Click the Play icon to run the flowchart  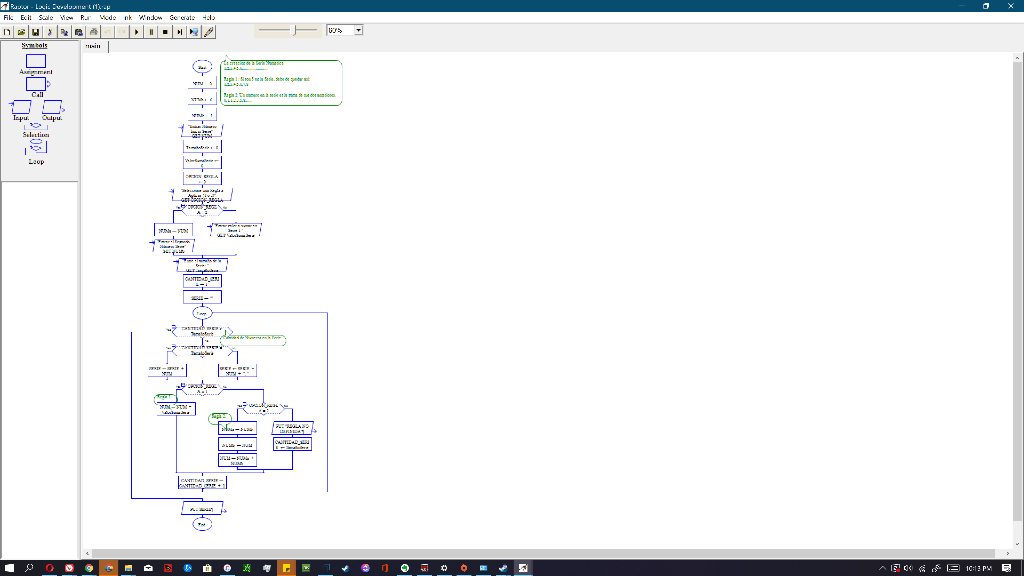(137, 31)
